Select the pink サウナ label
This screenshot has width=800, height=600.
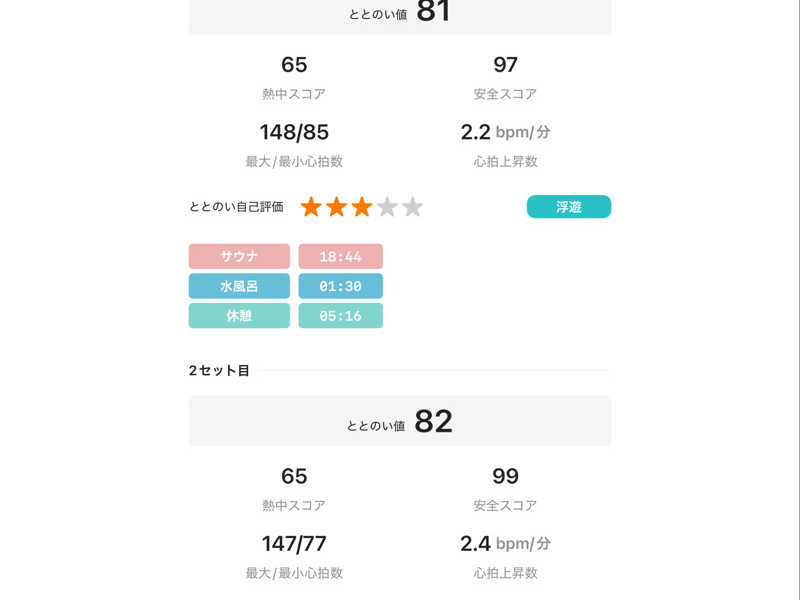point(239,257)
